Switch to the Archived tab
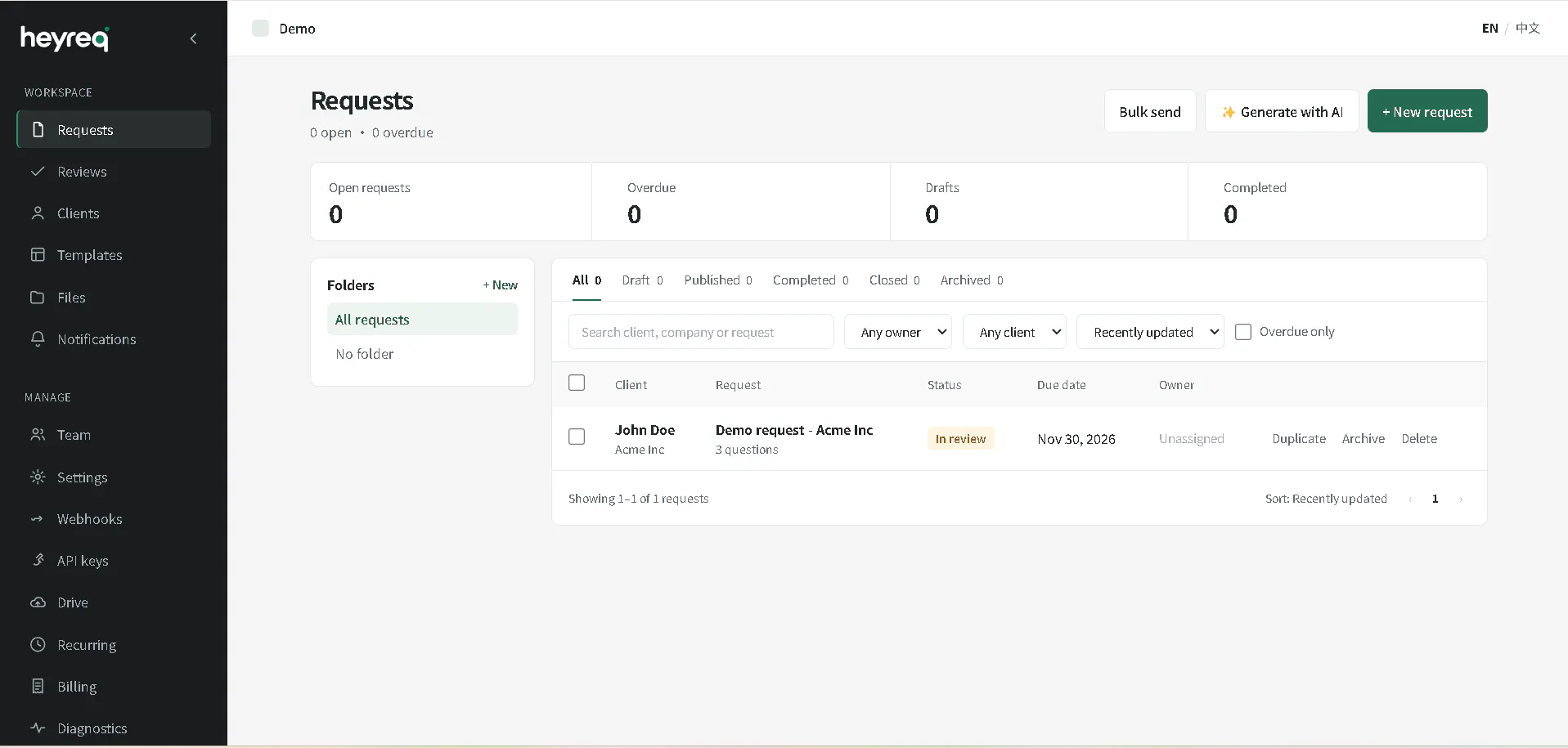 pos(972,280)
